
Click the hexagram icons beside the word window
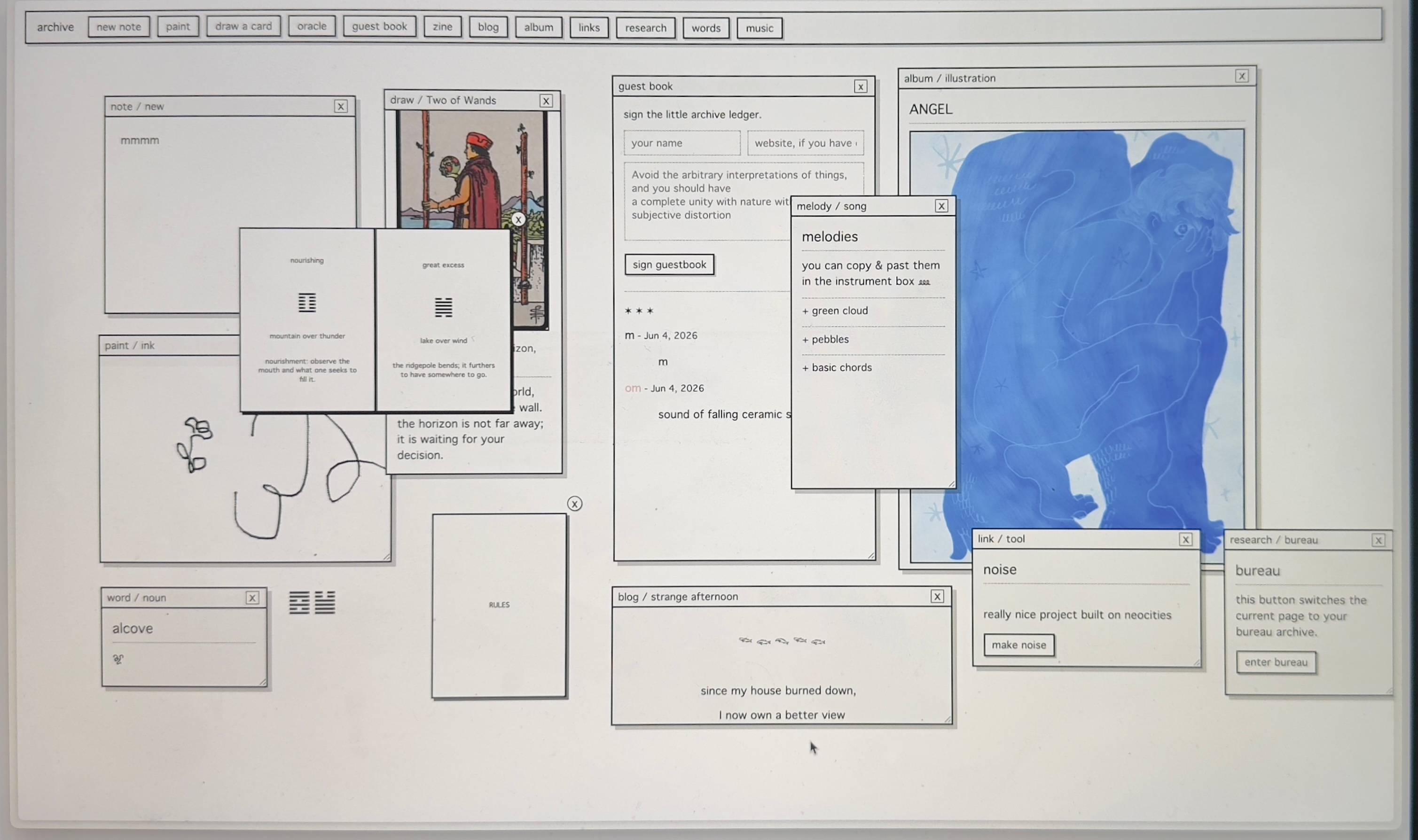(312, 602)
